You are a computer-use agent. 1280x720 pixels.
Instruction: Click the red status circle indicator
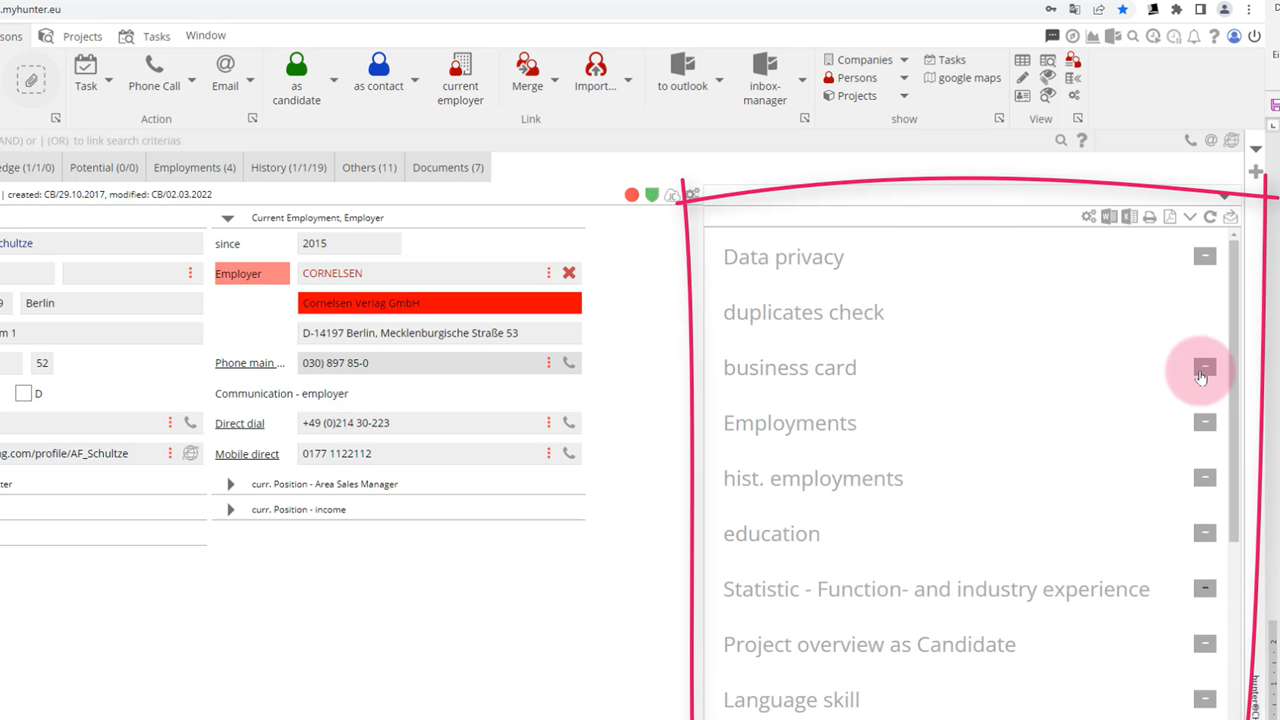pos(632,195)
